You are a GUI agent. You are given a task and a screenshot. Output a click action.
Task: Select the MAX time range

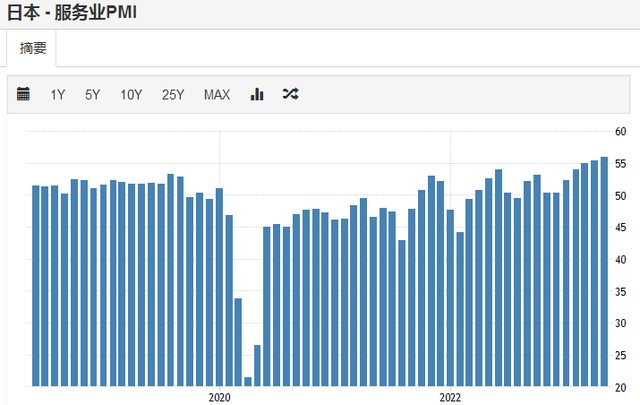[x=217, y=95]
